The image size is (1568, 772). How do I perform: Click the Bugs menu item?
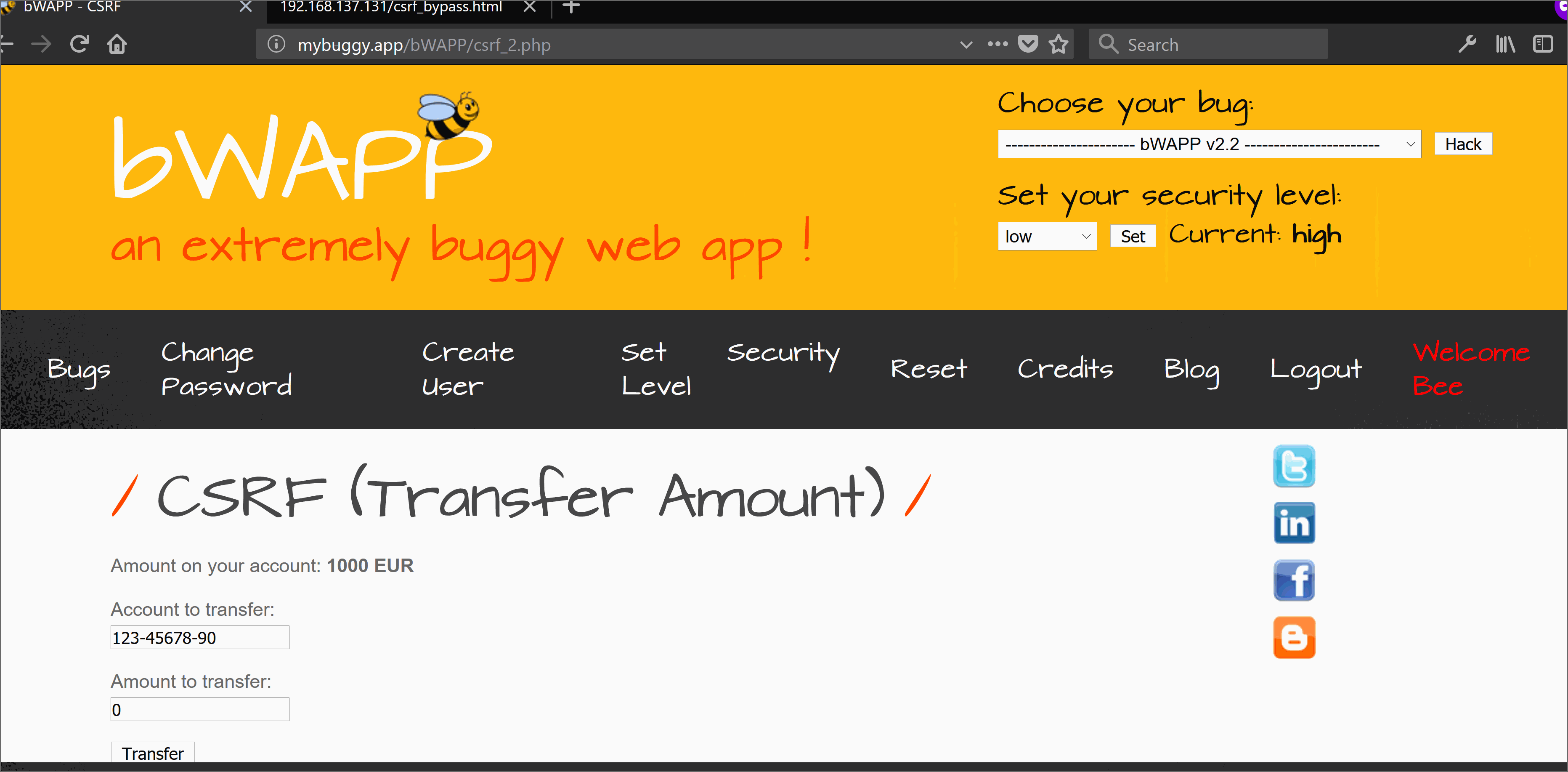pyautogui.click(x=79, y=369)
